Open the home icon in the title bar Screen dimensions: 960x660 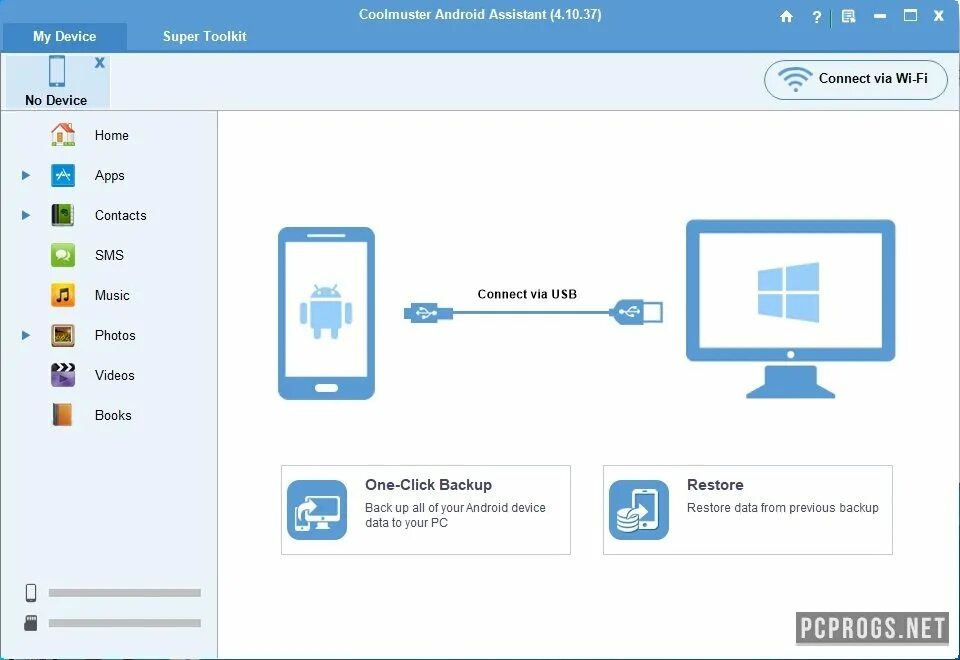point(786,17)
